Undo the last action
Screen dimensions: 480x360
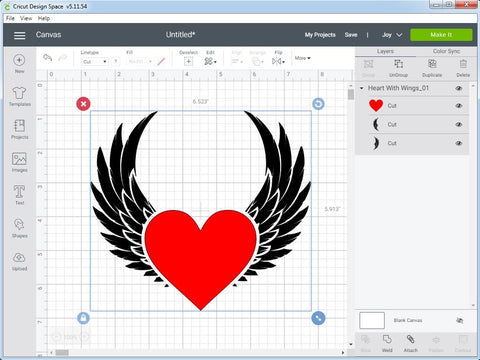click(47, 58)
